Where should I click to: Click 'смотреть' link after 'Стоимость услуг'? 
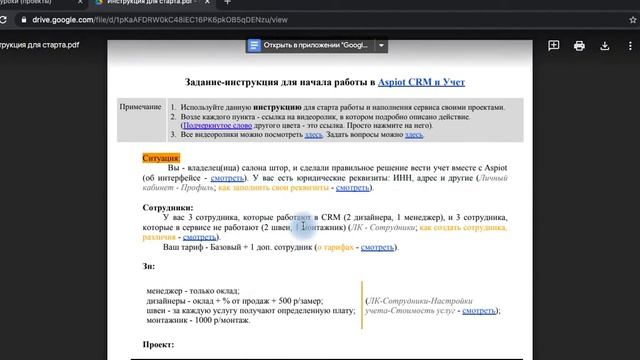click(x=479, y=311)
